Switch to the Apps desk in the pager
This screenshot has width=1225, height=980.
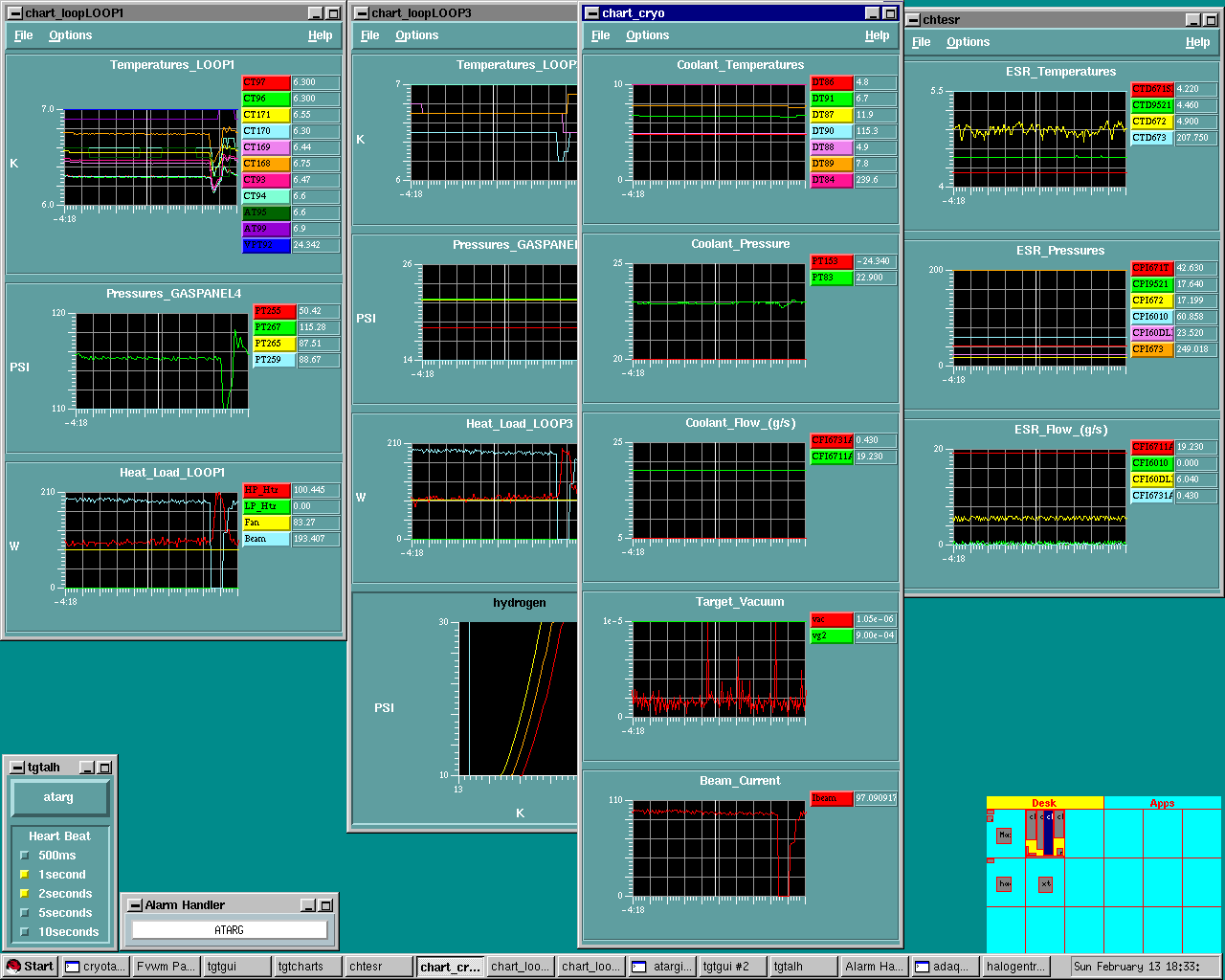pos(1162,803)
